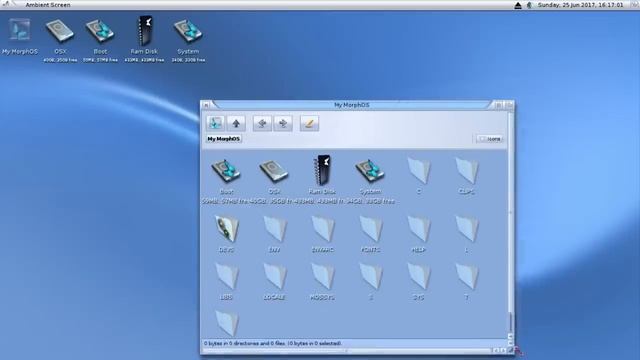Open the Icons view mode selector

489,139
